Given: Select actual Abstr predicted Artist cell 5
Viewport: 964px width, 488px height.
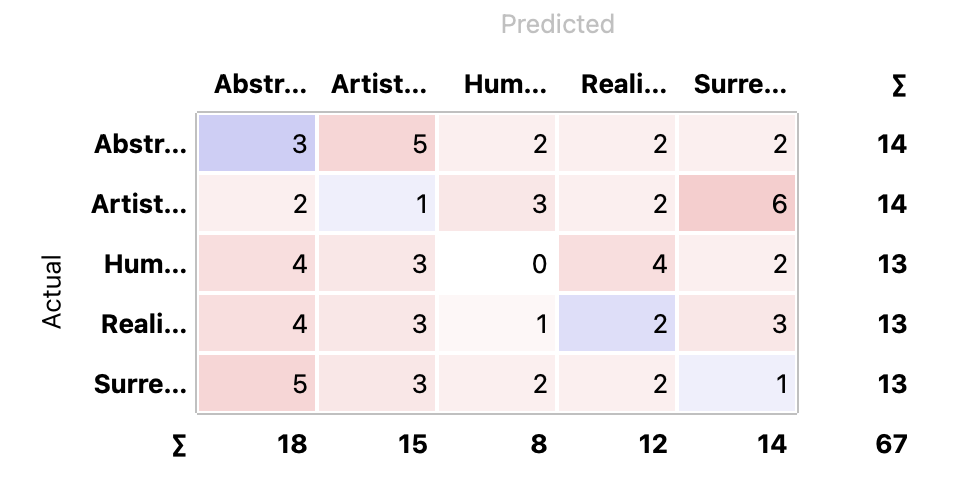Looking at the screenshot, I should point(377,143).
